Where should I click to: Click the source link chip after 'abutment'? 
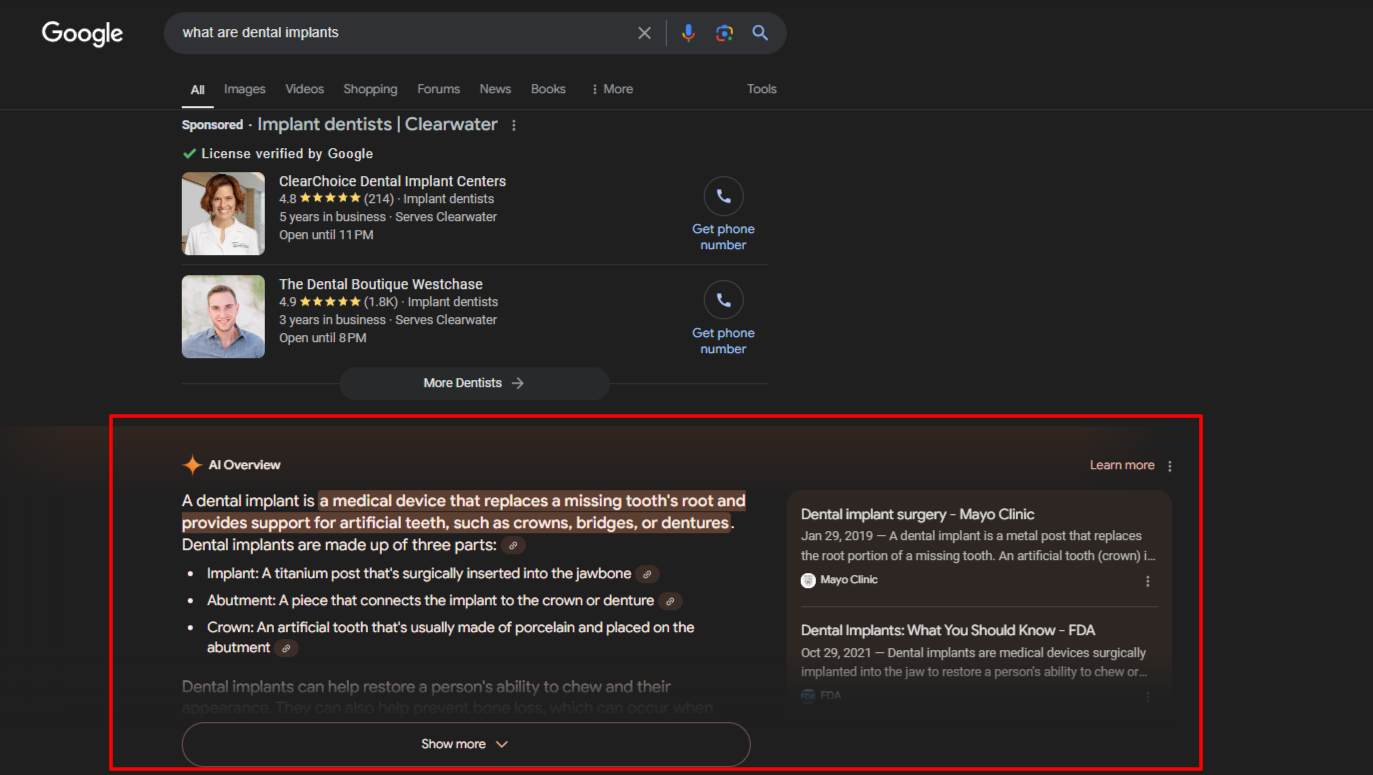[287, 648]
